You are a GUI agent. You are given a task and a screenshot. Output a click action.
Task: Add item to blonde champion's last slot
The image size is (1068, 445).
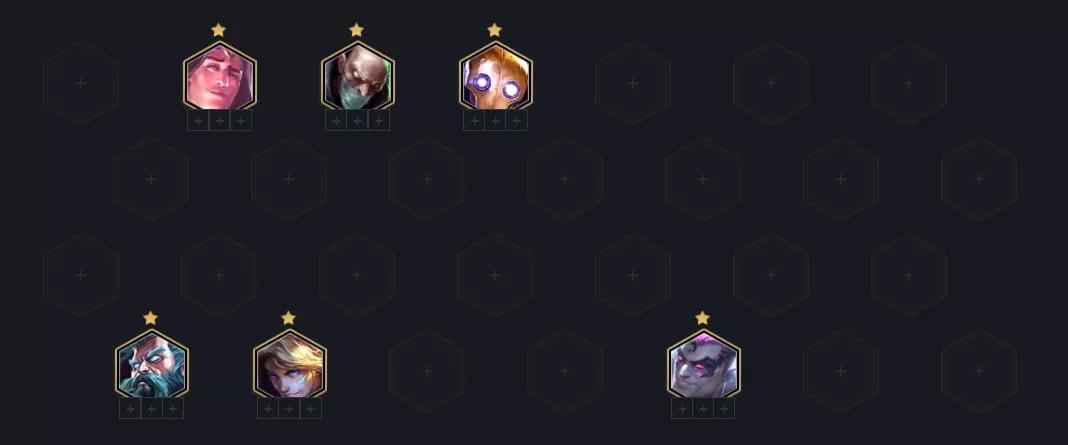(311, 409)
